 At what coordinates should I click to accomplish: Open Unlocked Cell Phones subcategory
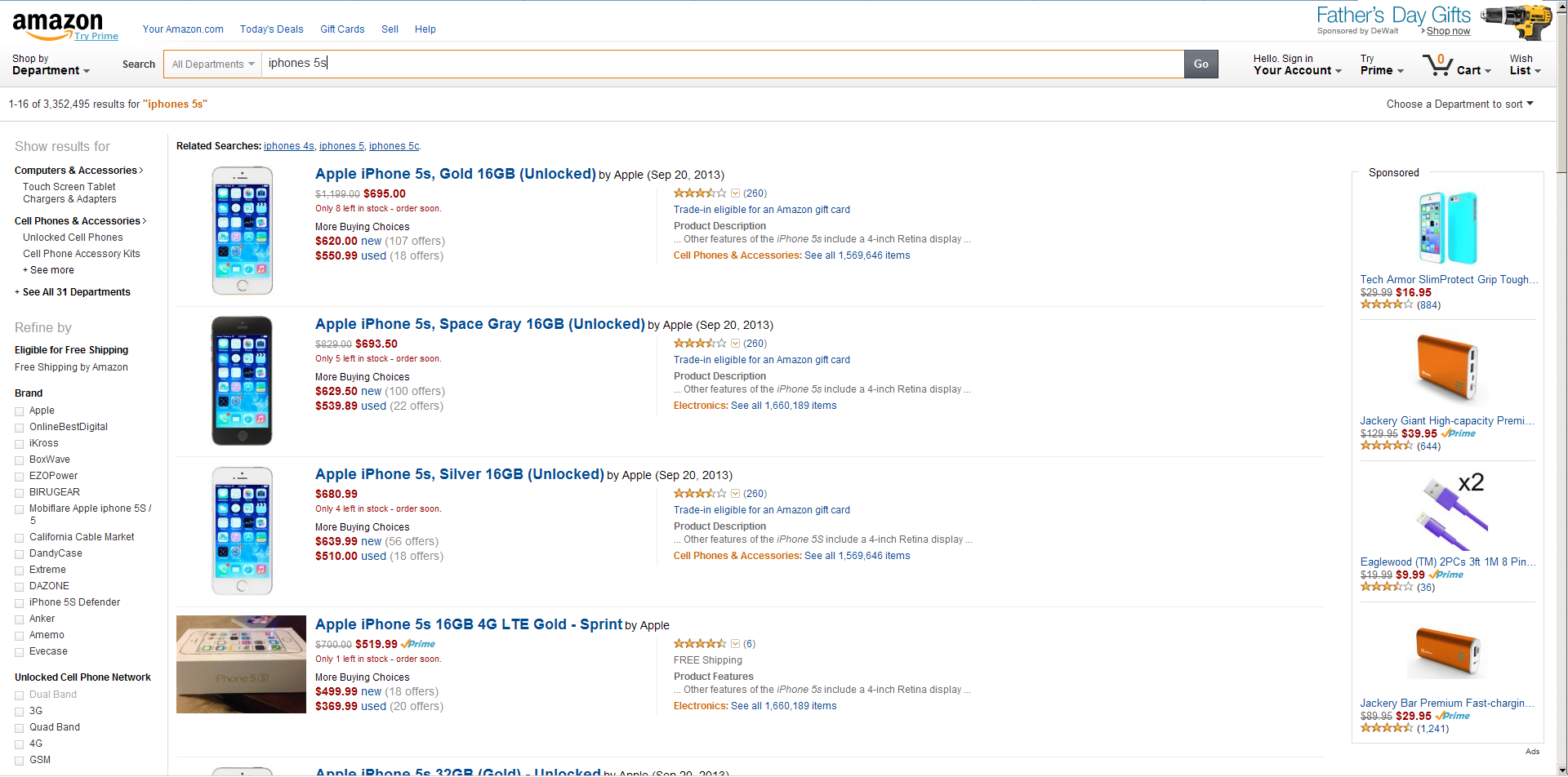click(x=73, y=238)
